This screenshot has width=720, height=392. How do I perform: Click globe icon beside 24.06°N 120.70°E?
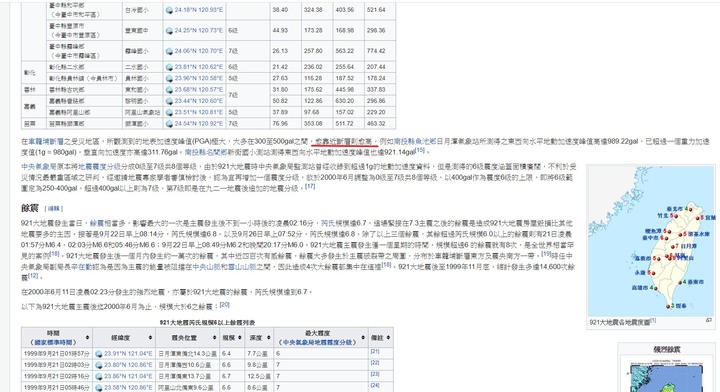(169, 51)
